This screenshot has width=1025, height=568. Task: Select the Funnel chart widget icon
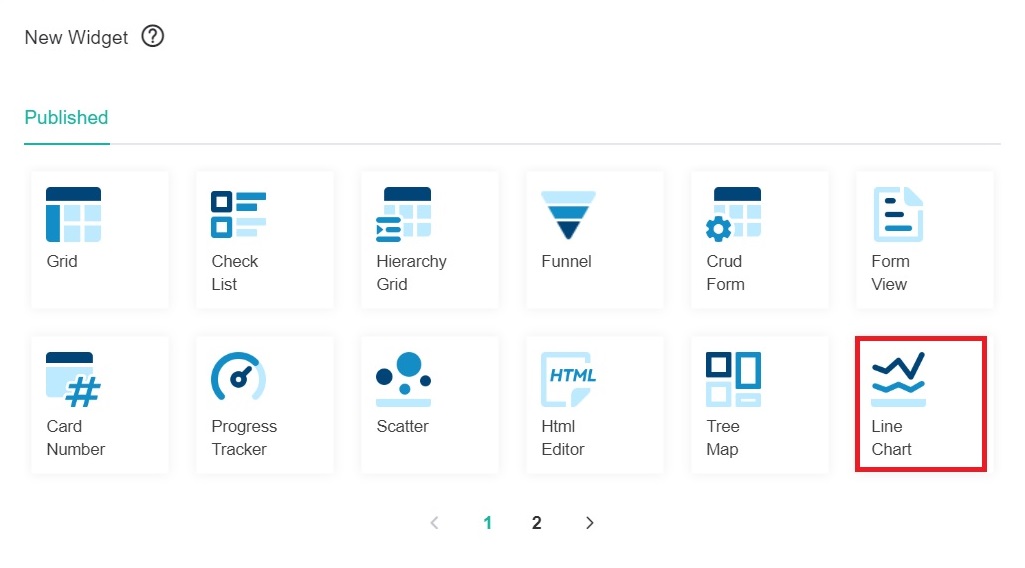pos(568,215)
